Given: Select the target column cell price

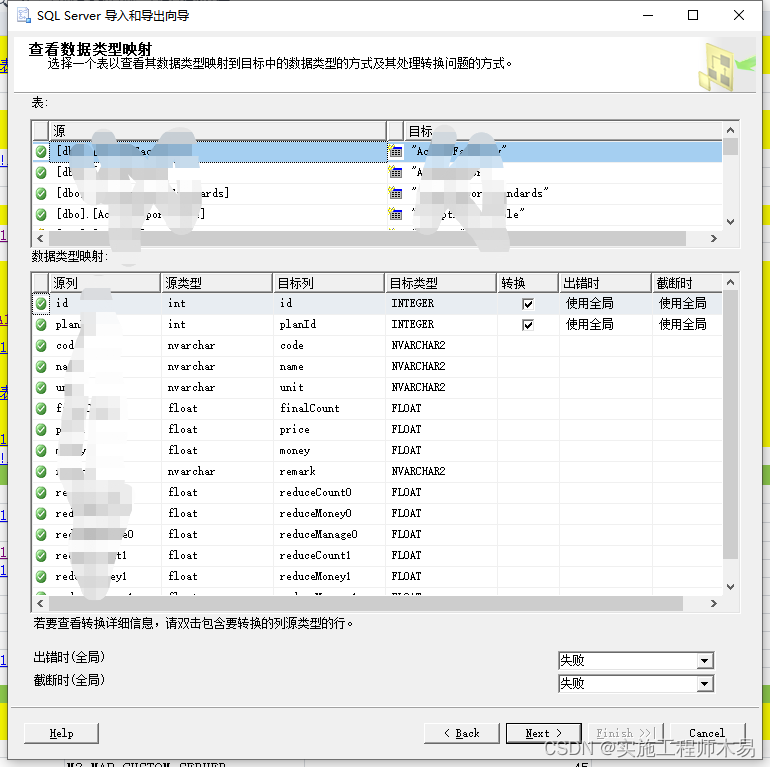Looking at the screenshot, I should [329, 430].
